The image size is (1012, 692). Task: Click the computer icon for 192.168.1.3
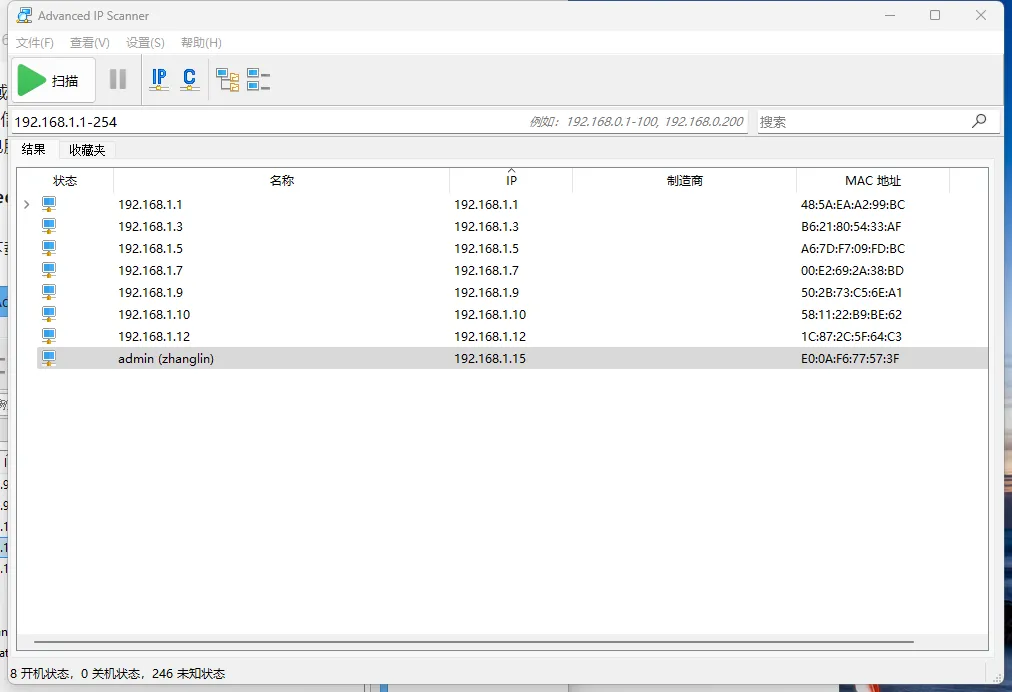pyautogui.click(x=49, y=227)
